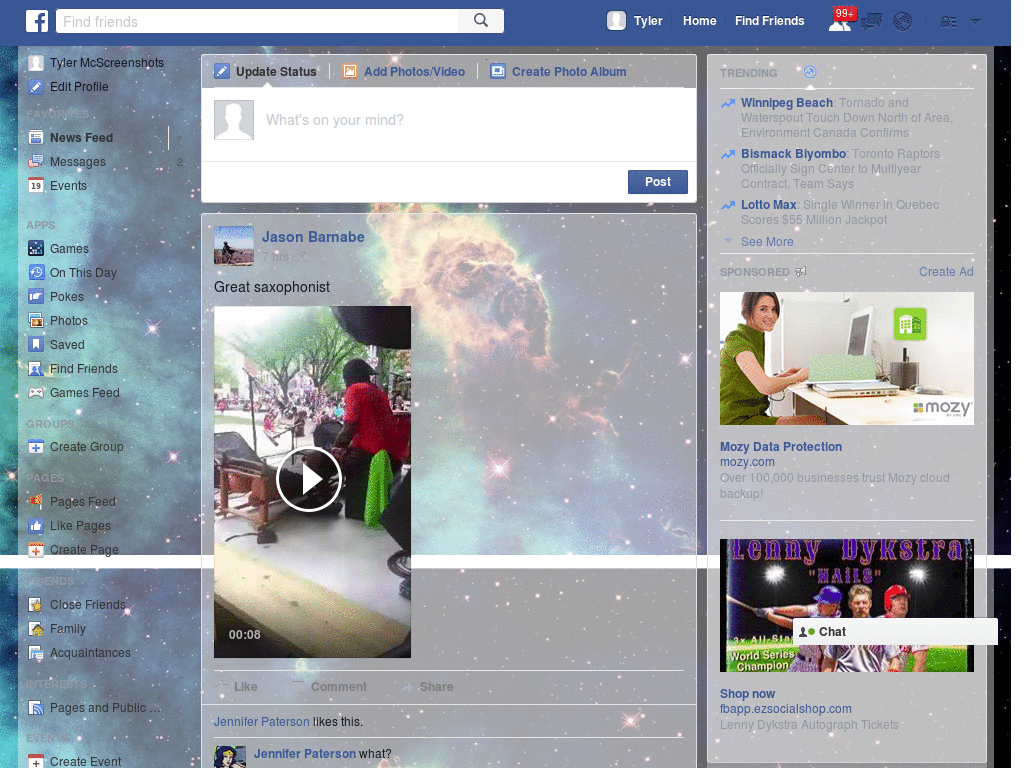This screenshot has height=768, width=1024.
Task: Click the On This Day clock icon
Action: (36, 273)
